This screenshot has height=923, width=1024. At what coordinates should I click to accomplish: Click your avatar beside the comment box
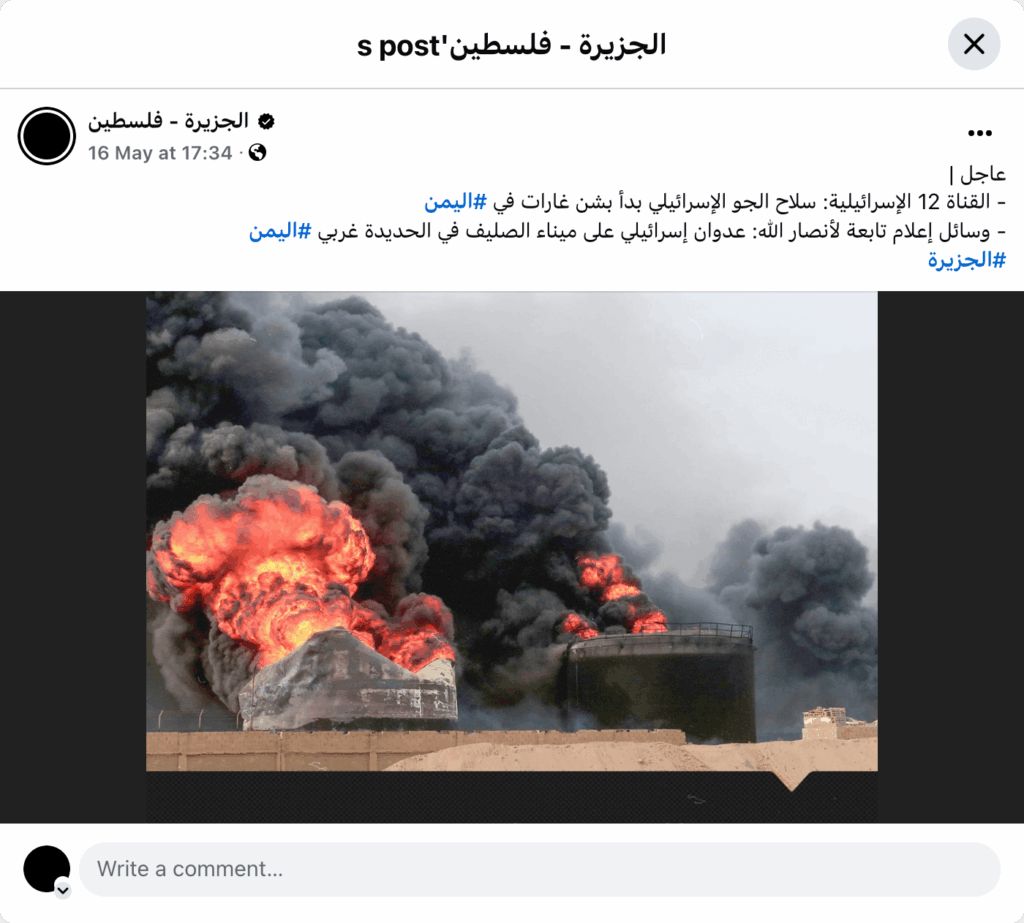[46, 869]
